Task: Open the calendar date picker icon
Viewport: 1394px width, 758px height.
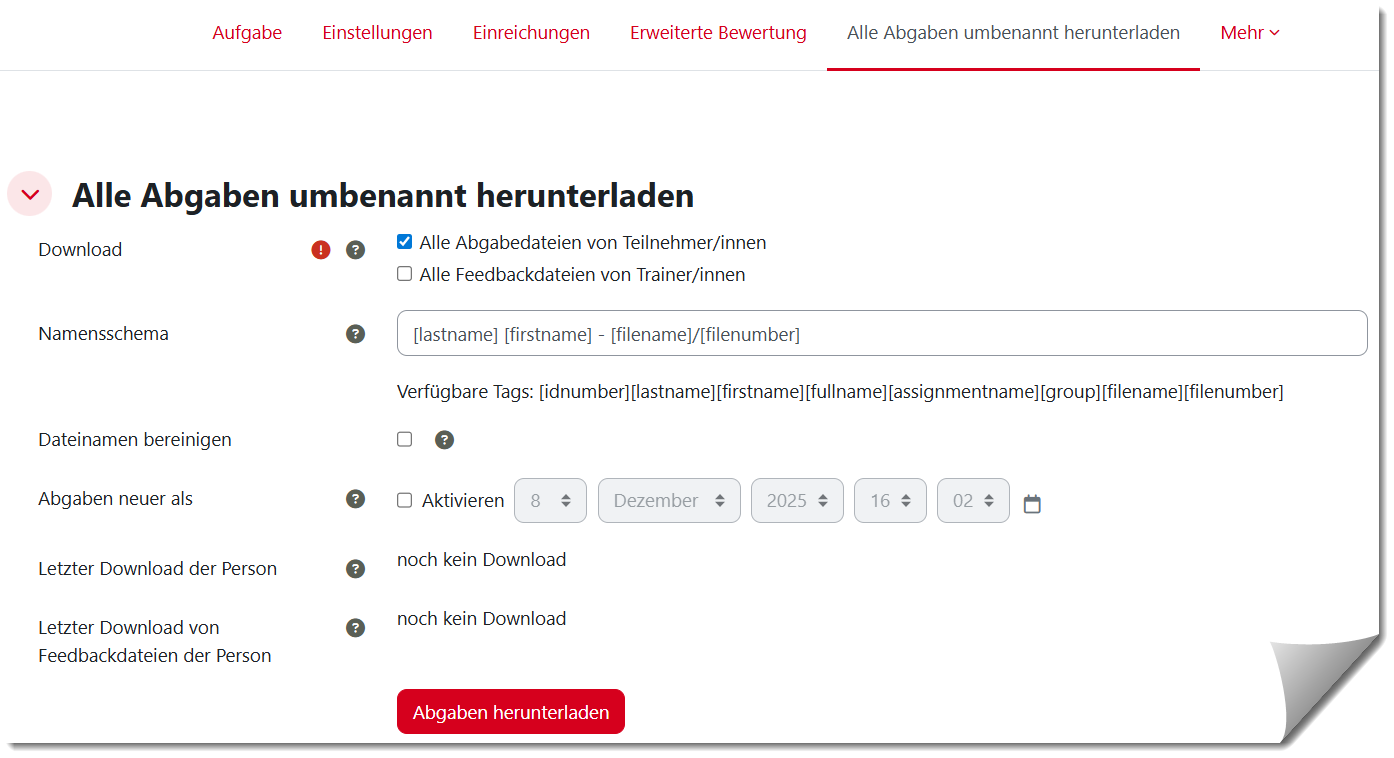Action: 1032,504
